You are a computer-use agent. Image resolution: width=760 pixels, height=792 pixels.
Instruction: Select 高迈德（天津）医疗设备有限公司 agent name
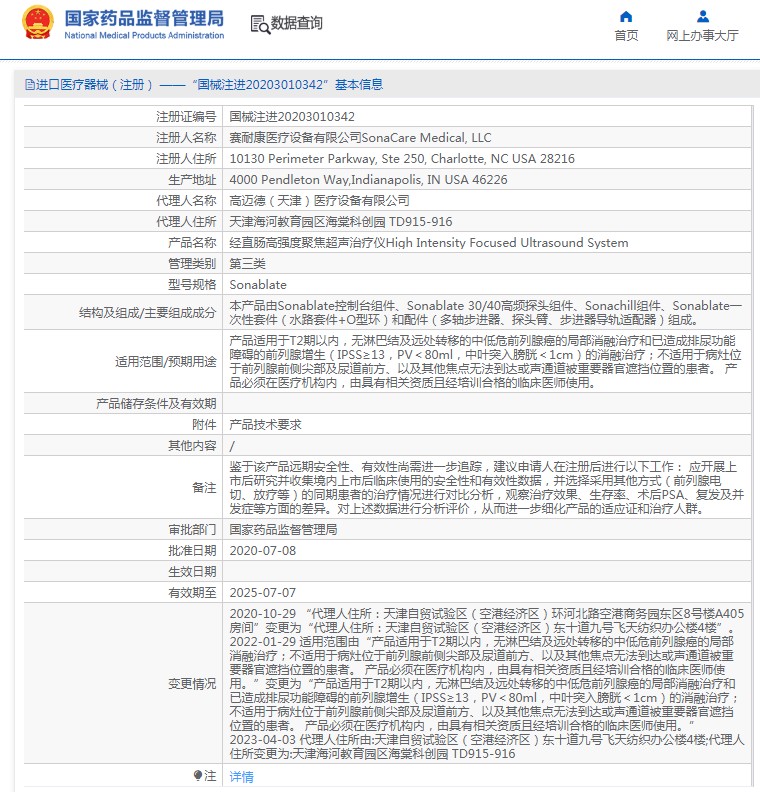pyautogui.click(x=319, y=201)
